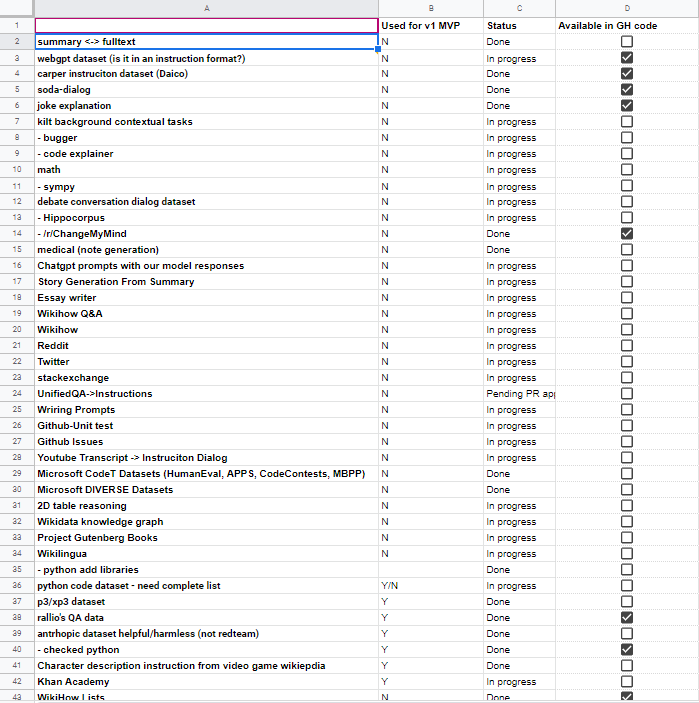Select the '- bugger' cell
Screen dimensions: 699x703
pyautogui.click(x=206, y=138)
